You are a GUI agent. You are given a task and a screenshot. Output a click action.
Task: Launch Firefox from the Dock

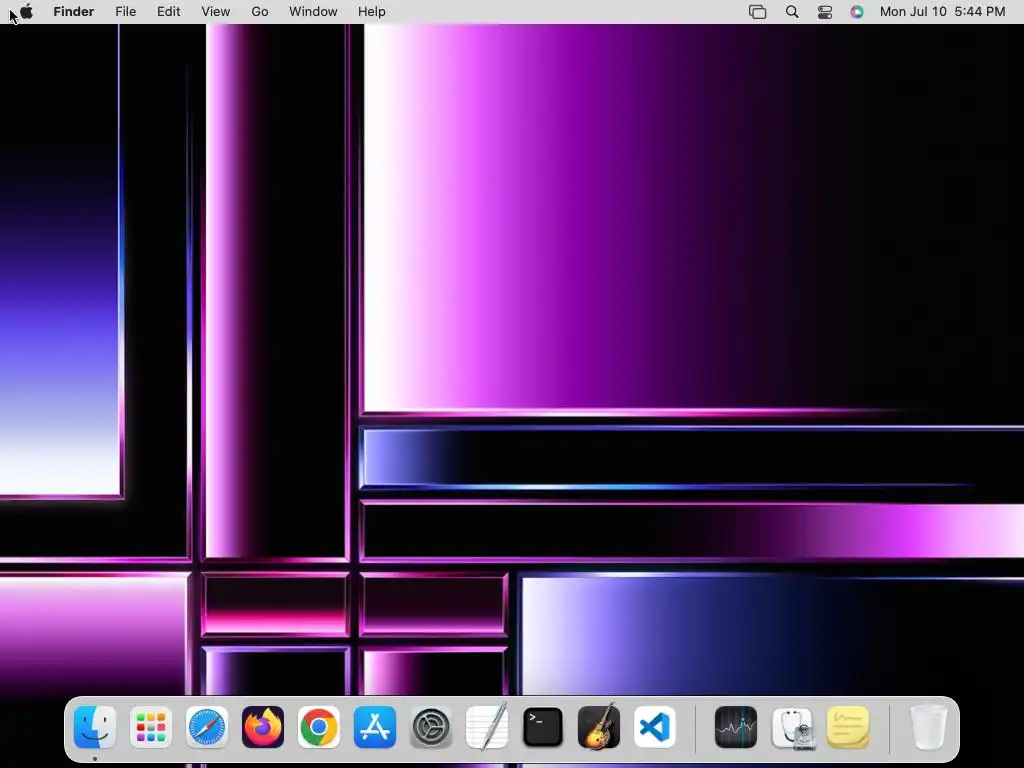(x=263, y=727)
